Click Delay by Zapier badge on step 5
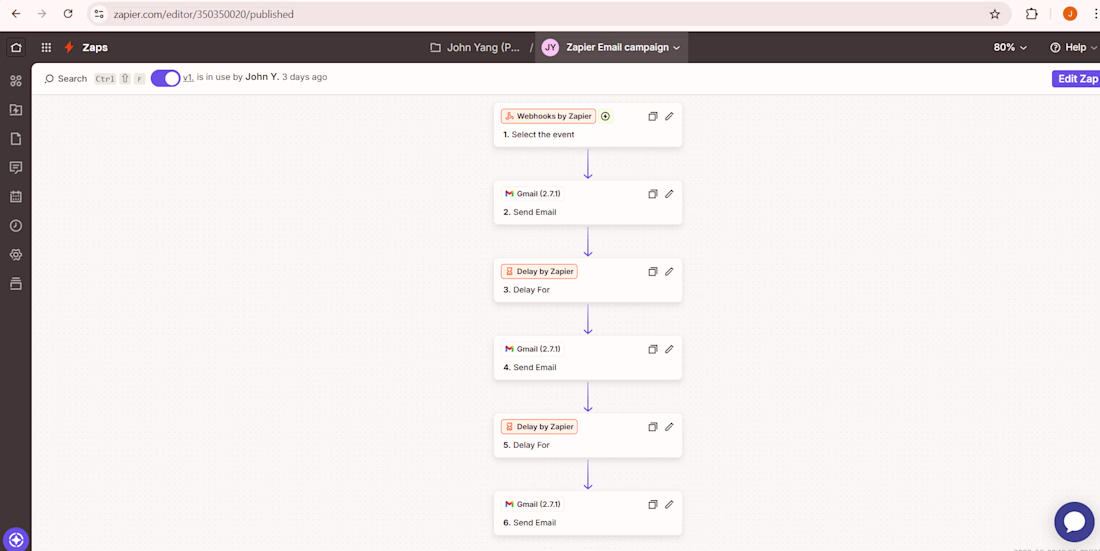Image resolution: width=1100 pixels, height=551 pixels. click(x=539, y=426)
